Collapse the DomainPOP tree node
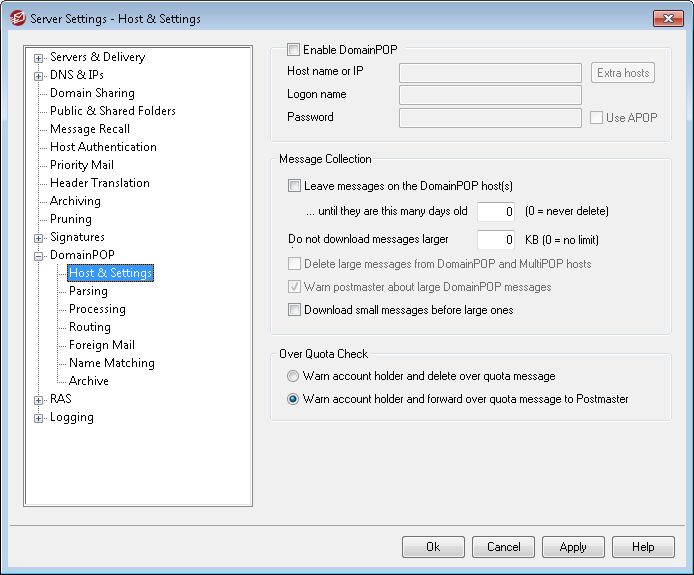This screenshot has height=575, width=694. pos(39,256)
